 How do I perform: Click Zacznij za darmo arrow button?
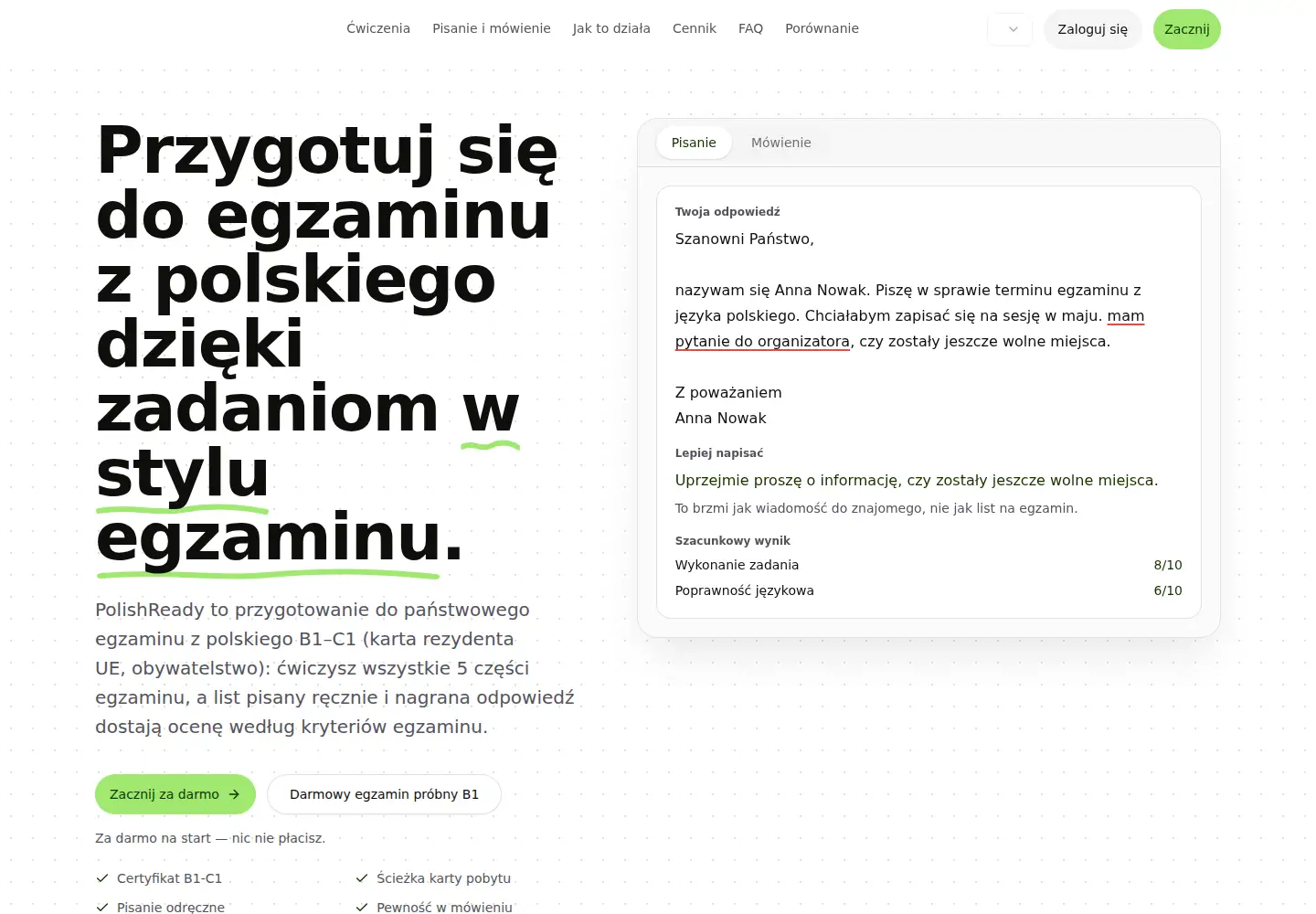click(175, 794)
